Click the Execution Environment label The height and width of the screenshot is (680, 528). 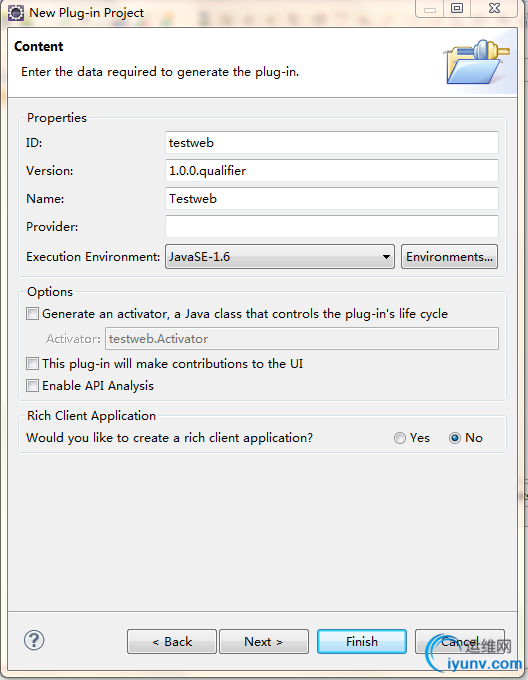(93, 257)
